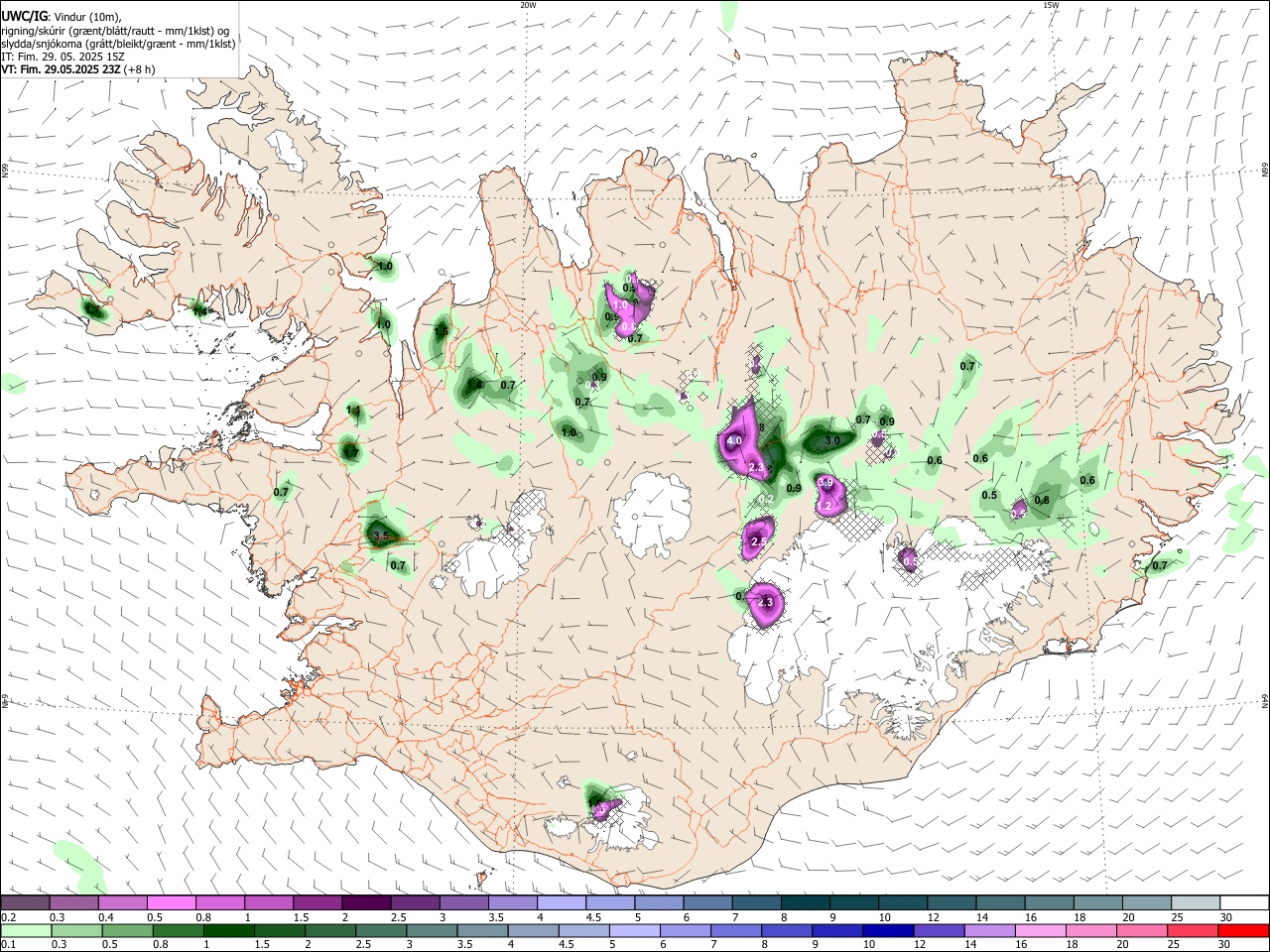The image size is (1270, 952).
Task: Click the 3.0 precipitation value on map
Action: (x=833, y=440)
